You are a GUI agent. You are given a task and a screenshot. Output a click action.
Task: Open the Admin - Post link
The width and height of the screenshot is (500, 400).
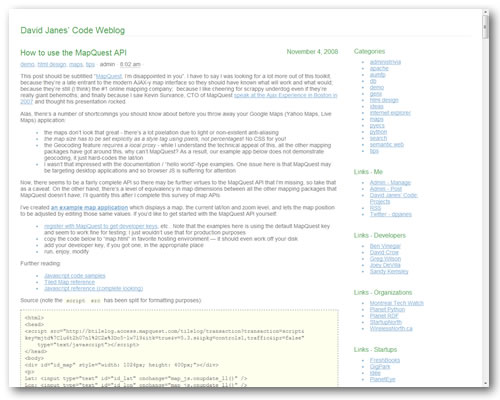[x=386, y=189]
